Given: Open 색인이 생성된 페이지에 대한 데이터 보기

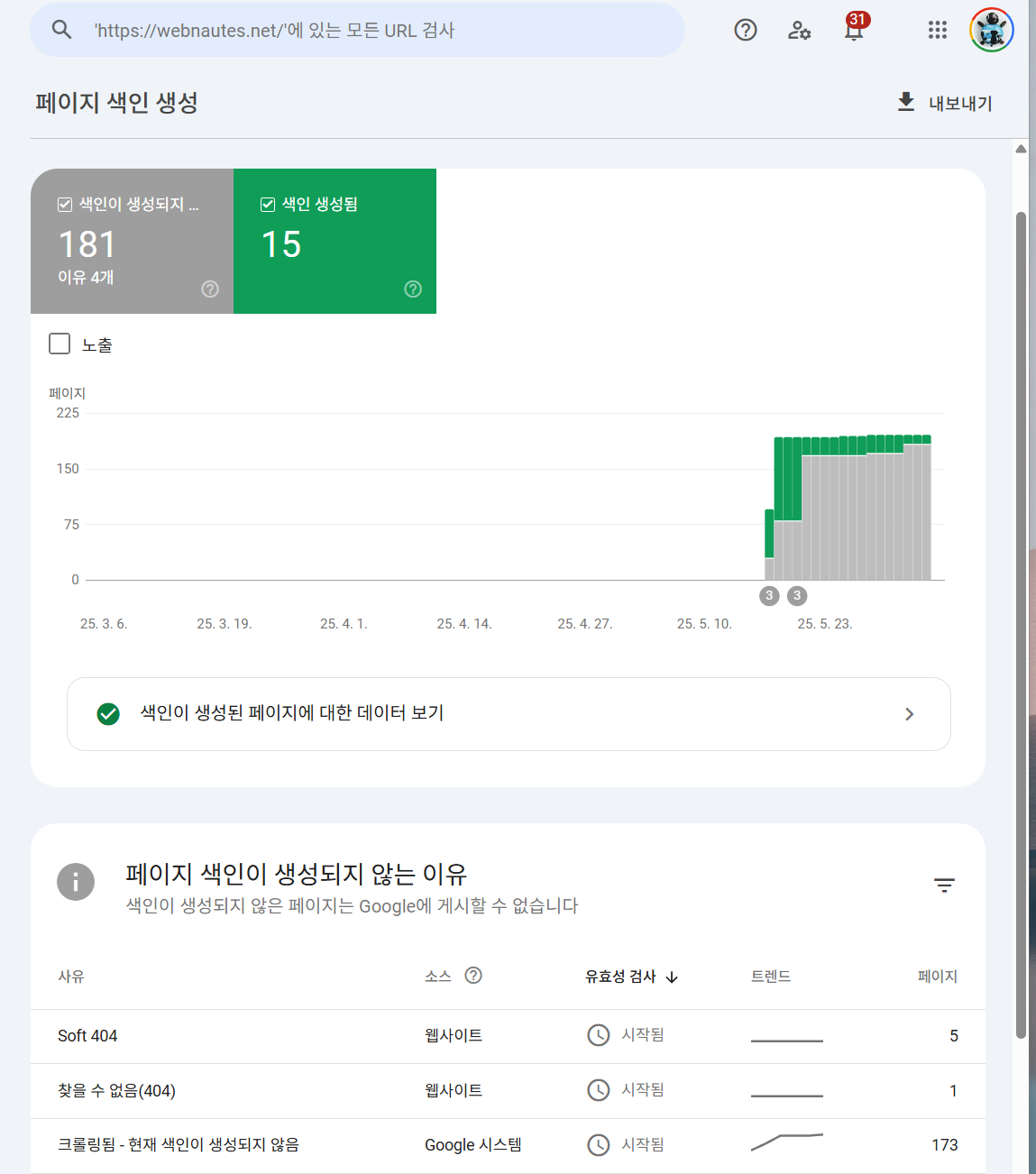Looking at the screenshot, I should tap(509, 714).
